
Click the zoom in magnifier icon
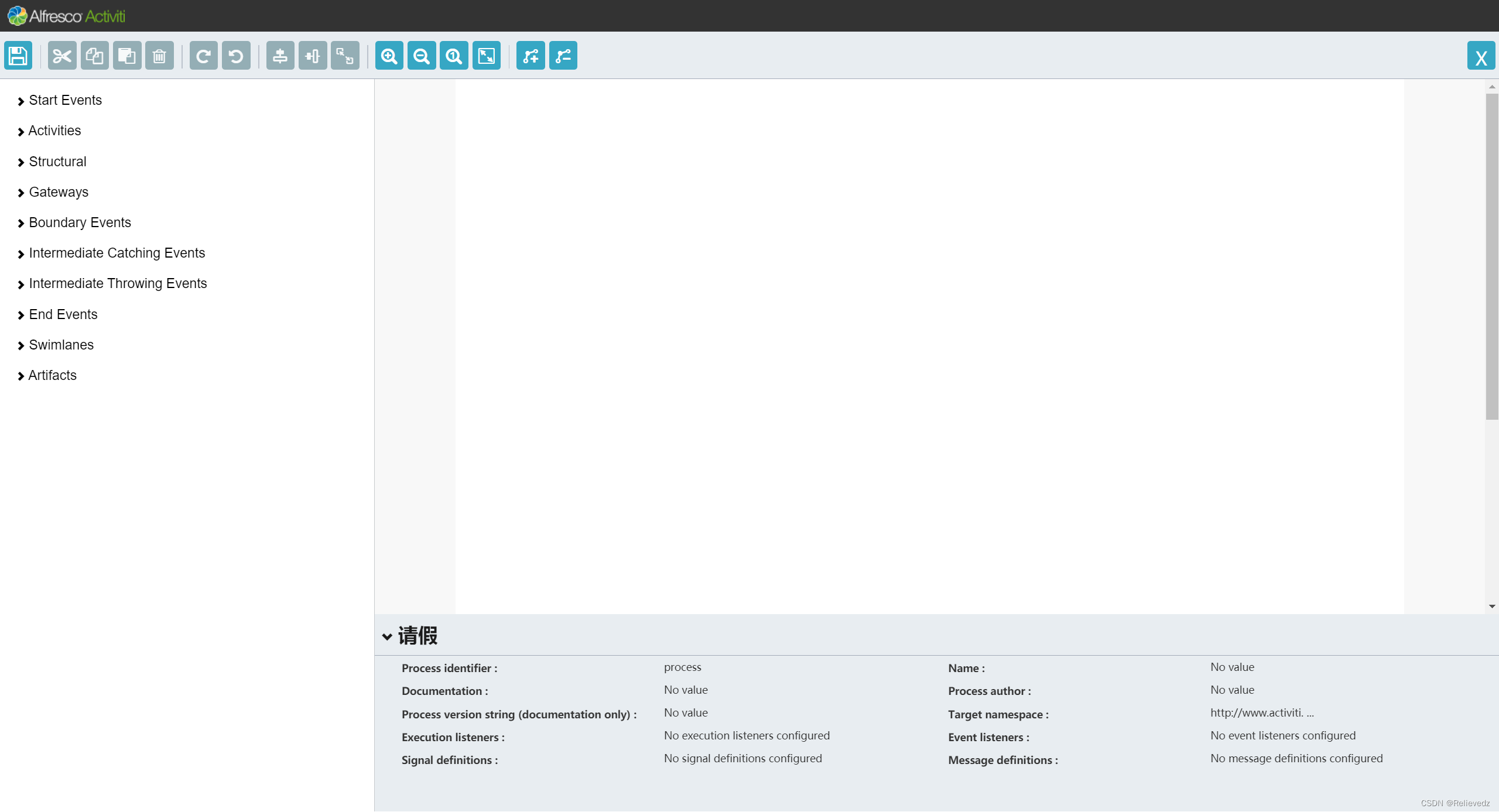[x=389, y=56]
